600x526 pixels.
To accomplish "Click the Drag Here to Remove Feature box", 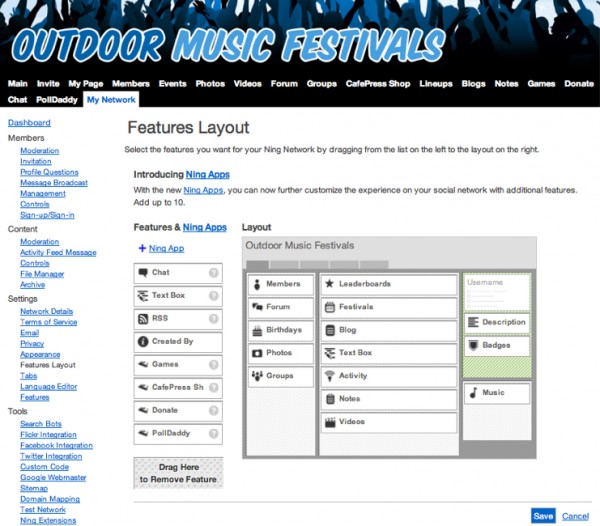I will (178, 473).
